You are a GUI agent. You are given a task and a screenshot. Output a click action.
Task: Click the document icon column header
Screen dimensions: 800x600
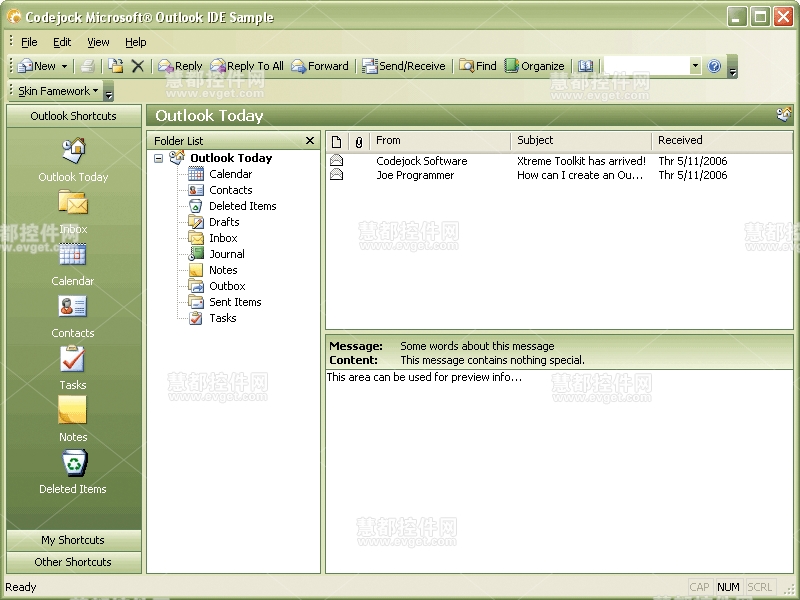click(x=337, y=141)
